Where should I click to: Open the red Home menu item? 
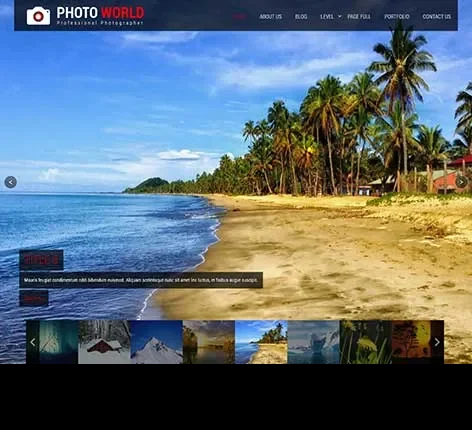(x=239, y=16)
